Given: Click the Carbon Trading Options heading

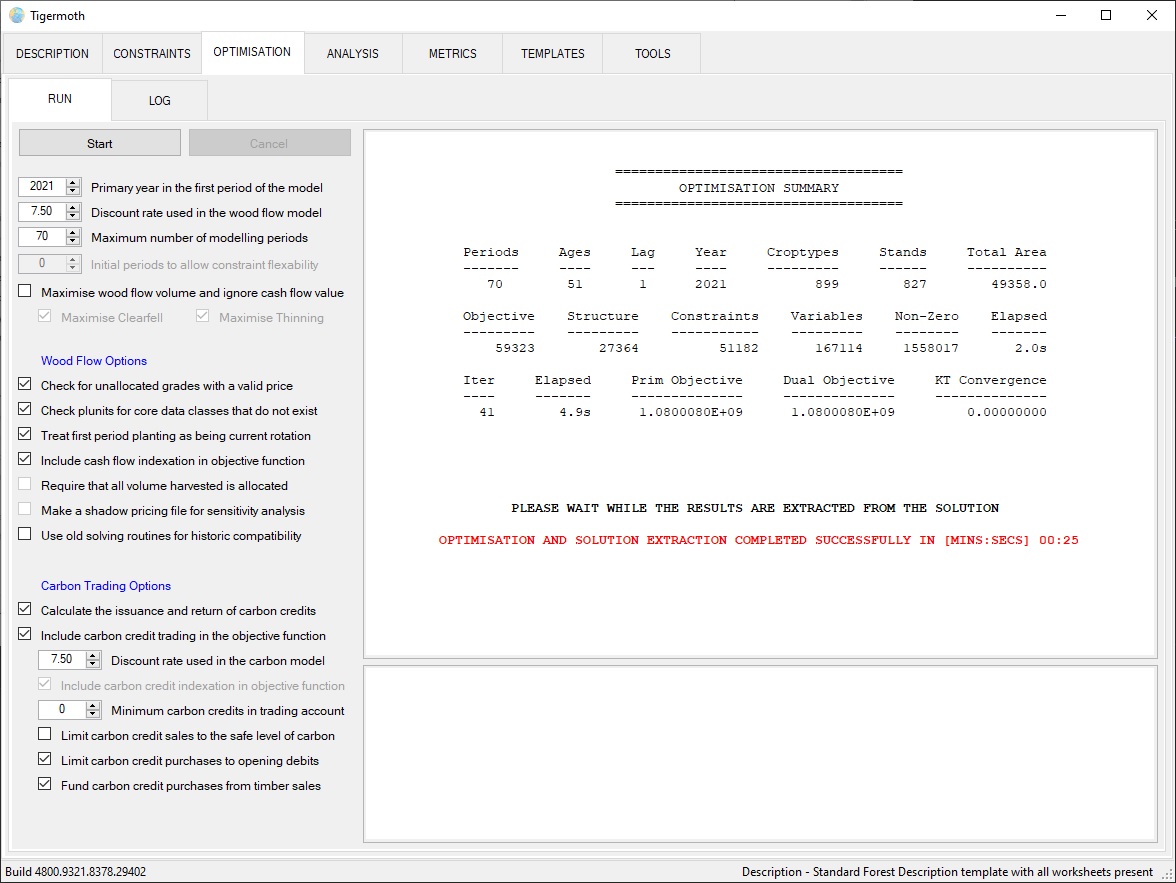Looking at the screenshot, I should [106, 586].
